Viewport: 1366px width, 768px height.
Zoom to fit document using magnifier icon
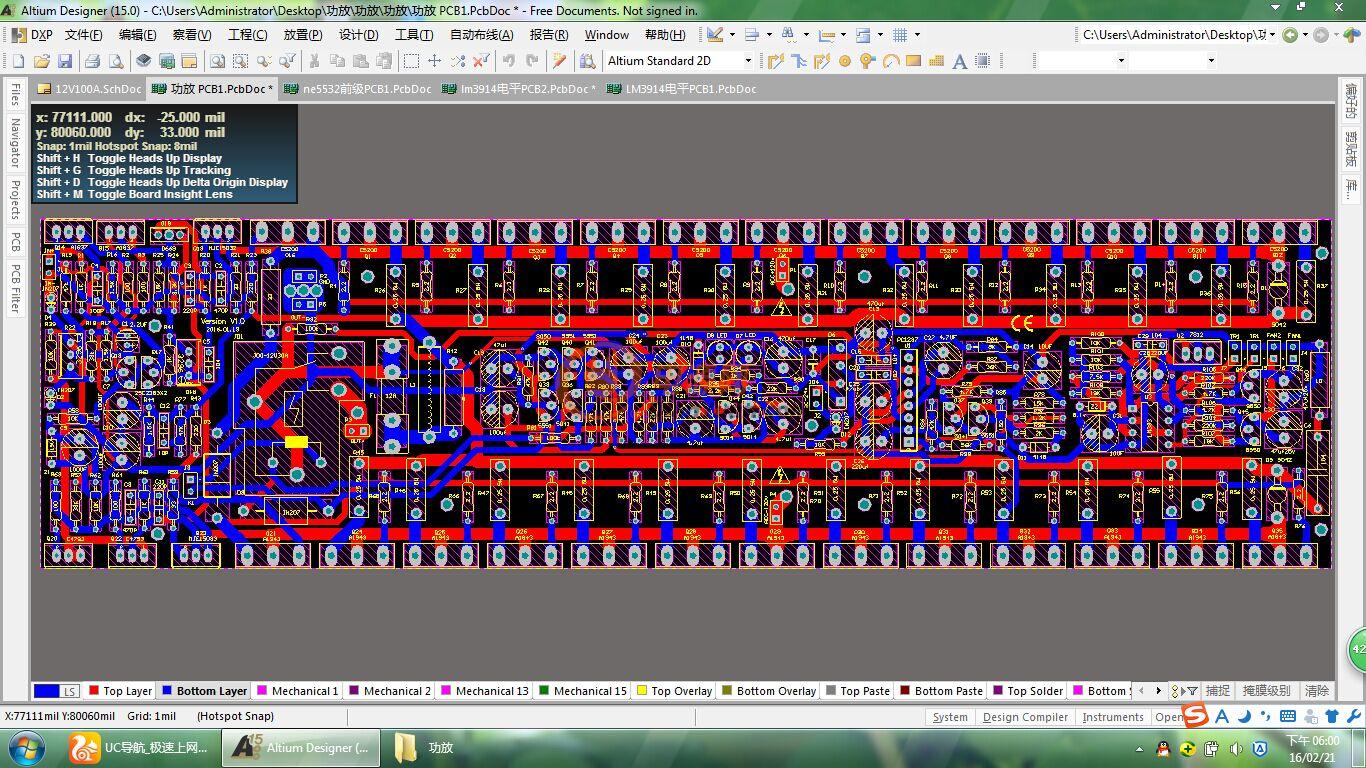[x=217, y=61]
